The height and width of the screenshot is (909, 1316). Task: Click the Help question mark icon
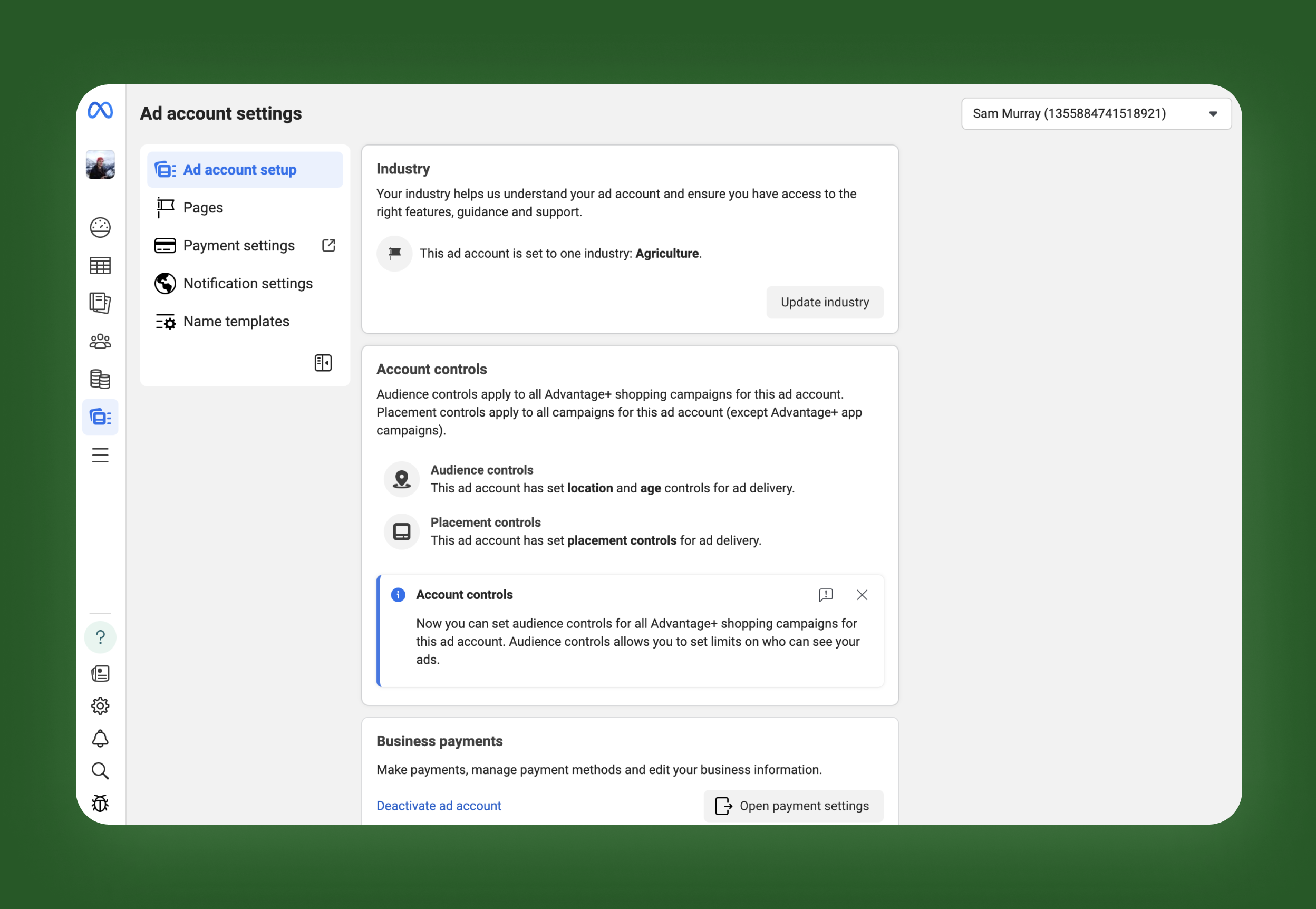100,637
